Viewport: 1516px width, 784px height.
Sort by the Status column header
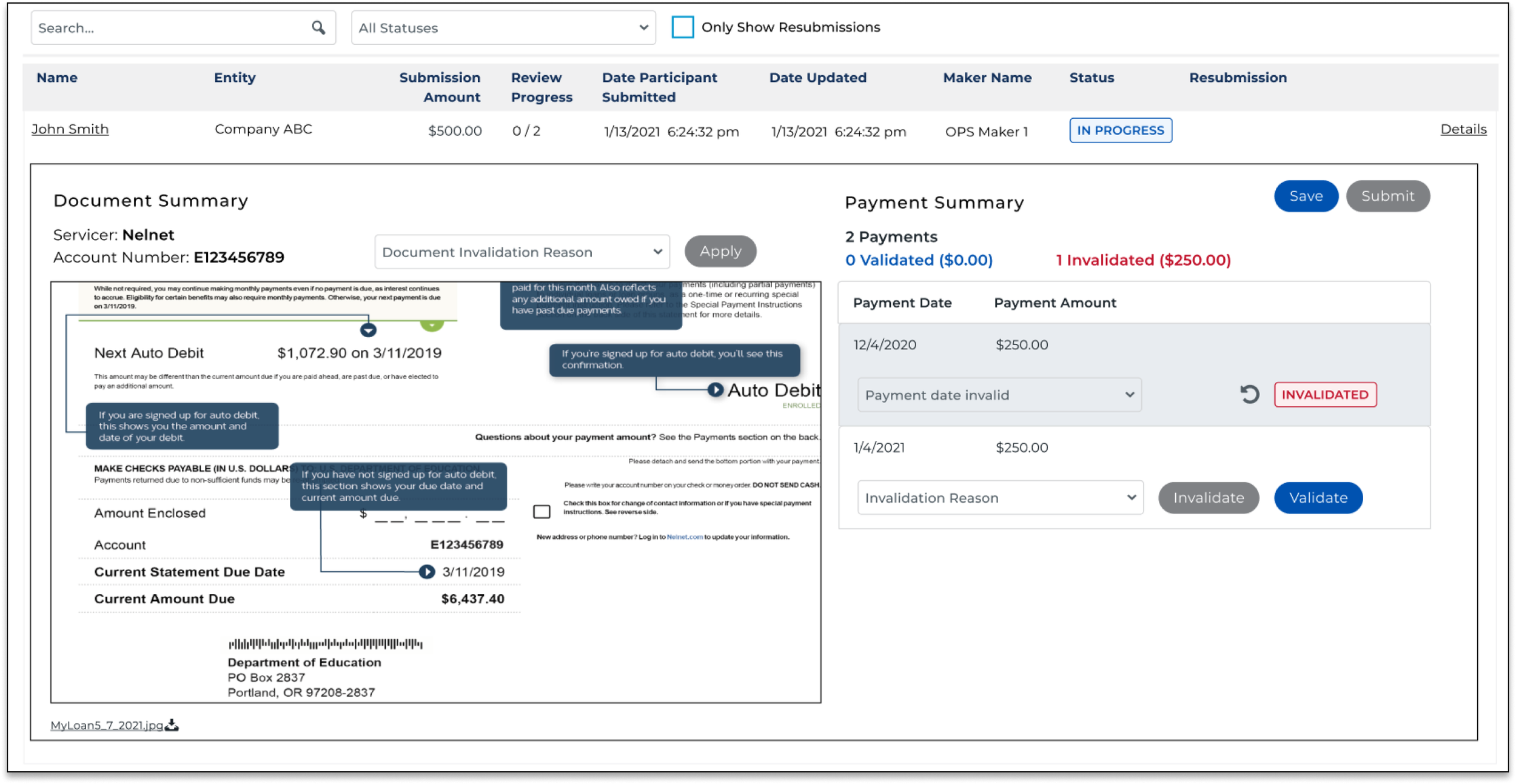tap(1092, 78)
